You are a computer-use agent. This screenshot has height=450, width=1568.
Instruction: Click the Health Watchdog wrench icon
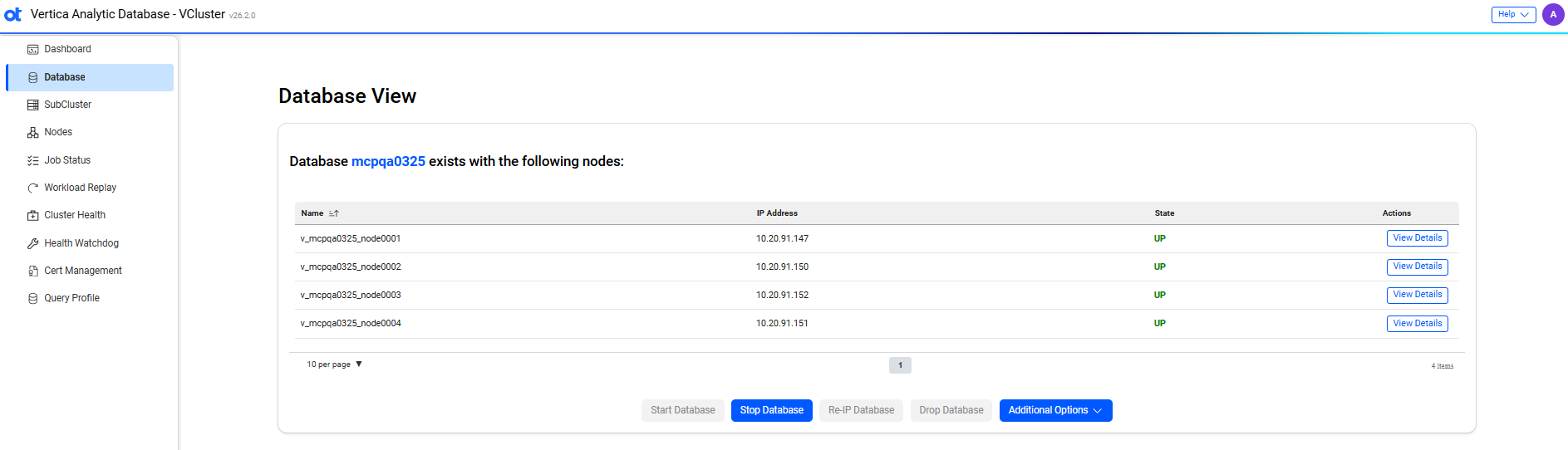tap(33, 243)
